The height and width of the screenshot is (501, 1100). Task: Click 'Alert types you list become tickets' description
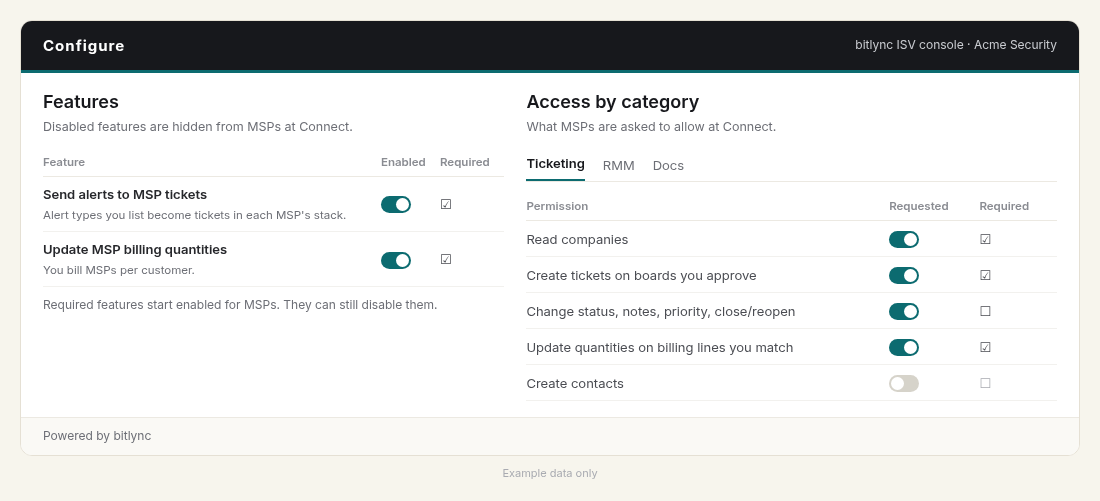(194, 215)
